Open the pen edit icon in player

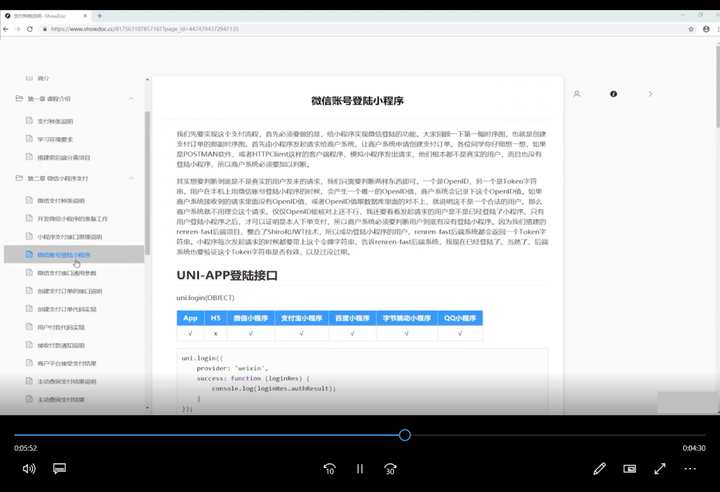[599, 469]
